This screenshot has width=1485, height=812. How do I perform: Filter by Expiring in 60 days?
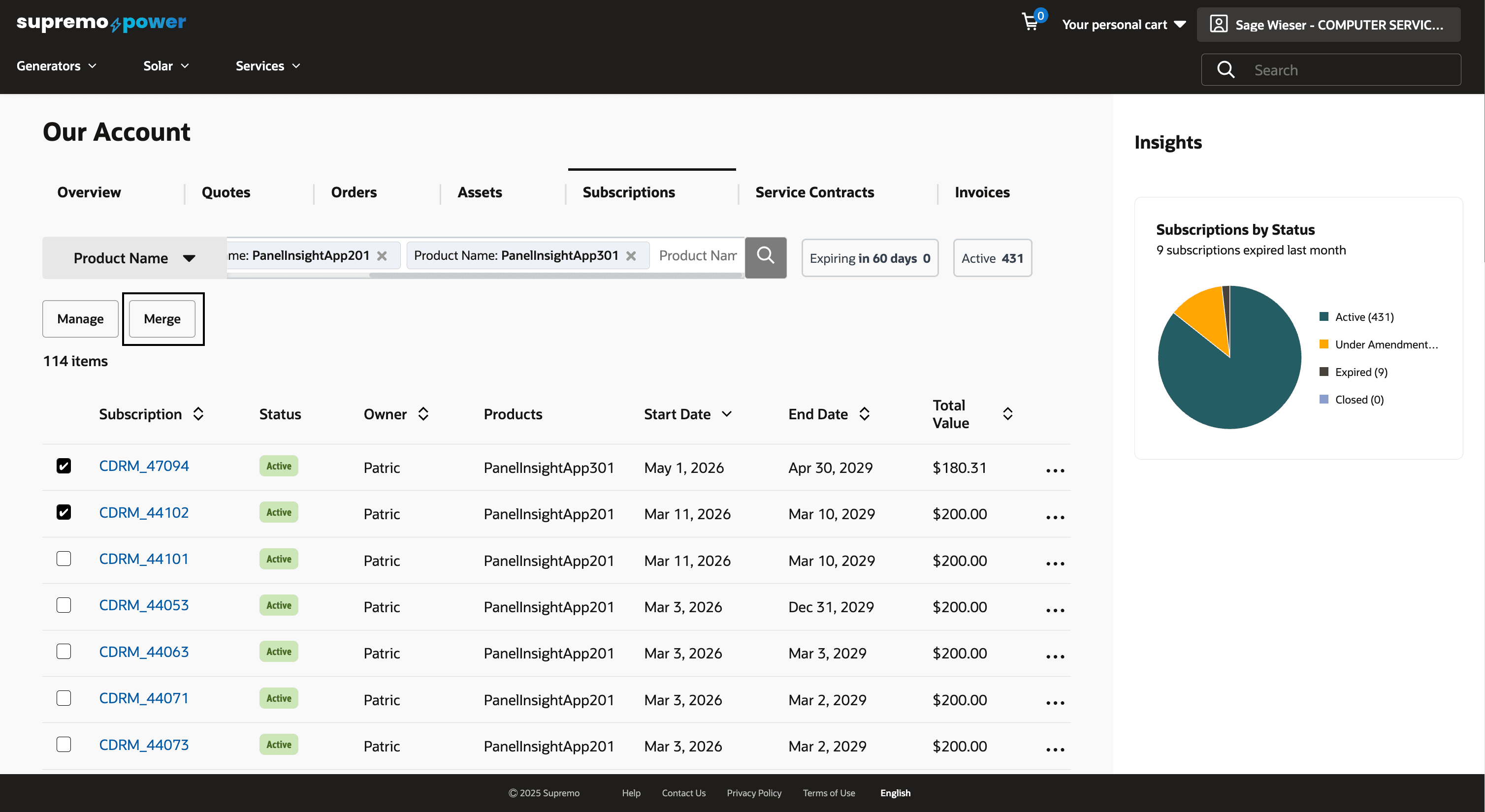(870, 257)
